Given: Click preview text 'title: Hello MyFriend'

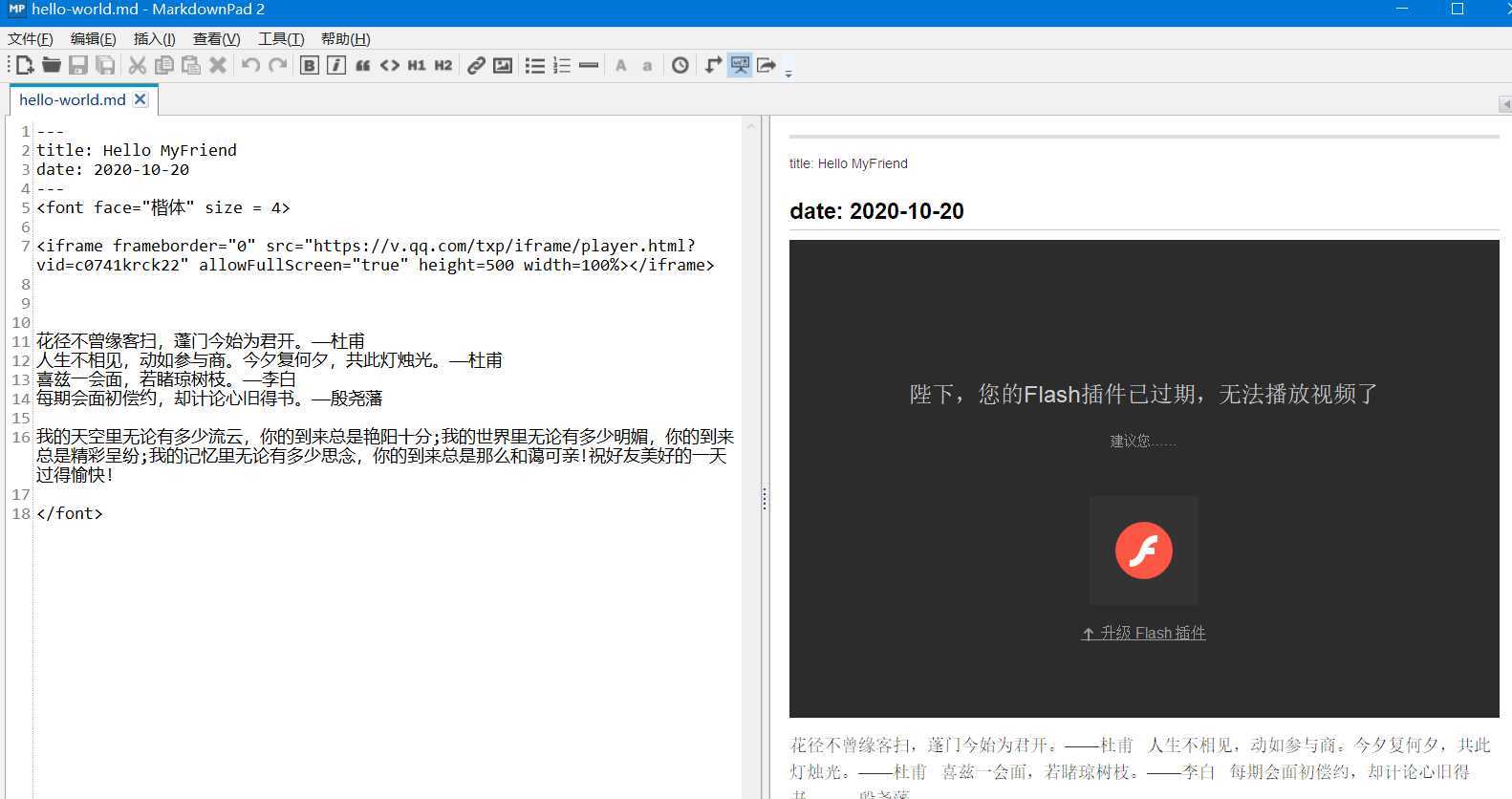Looking at the screenshot, I should click(x=849, y=163).
